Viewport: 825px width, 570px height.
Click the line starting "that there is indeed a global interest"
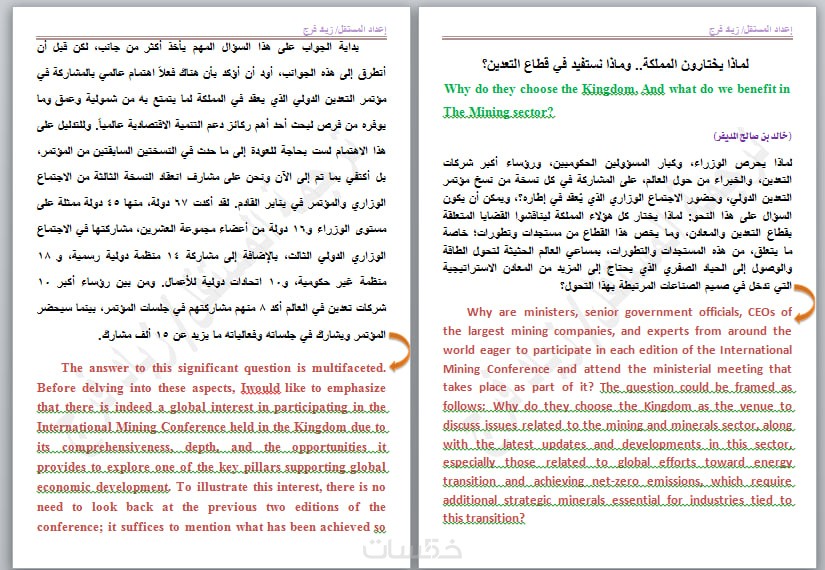(212, 408)
